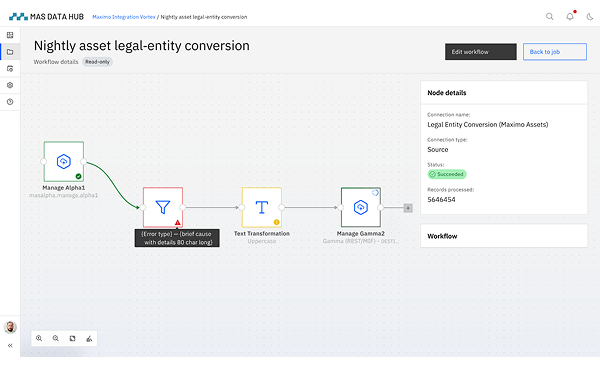Viewport: 600px width, 365px height.
Task: Click the plus add-node button after Gamma2
Action: pyautogui.click(x=408, y=208)
